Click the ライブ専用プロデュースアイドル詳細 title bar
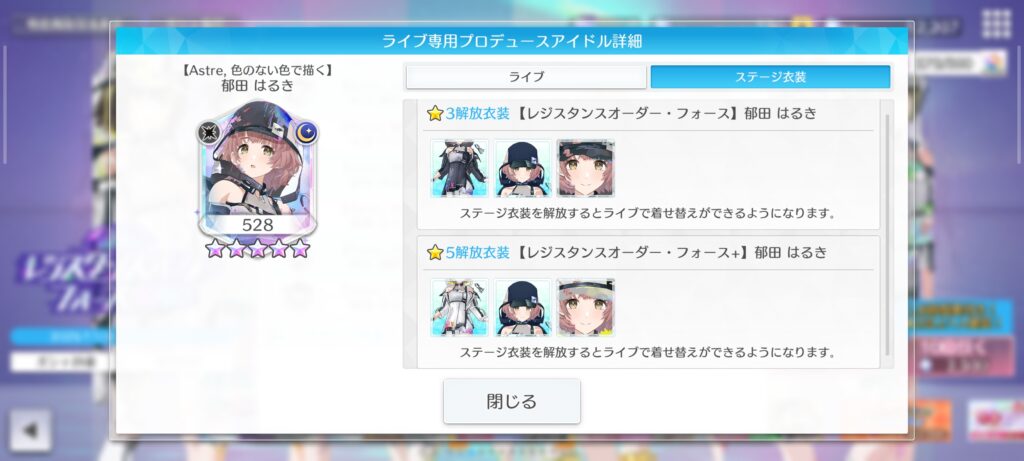 pyautogui.click(x=511, y=41)
